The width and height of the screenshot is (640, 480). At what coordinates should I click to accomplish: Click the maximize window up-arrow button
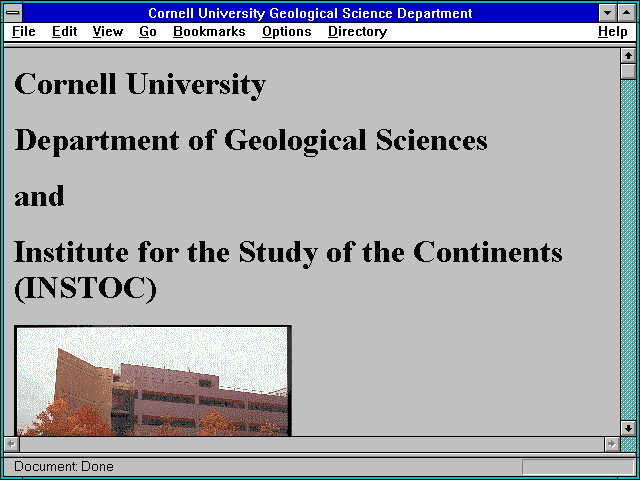pyautogui.click(x=627, y=13)
